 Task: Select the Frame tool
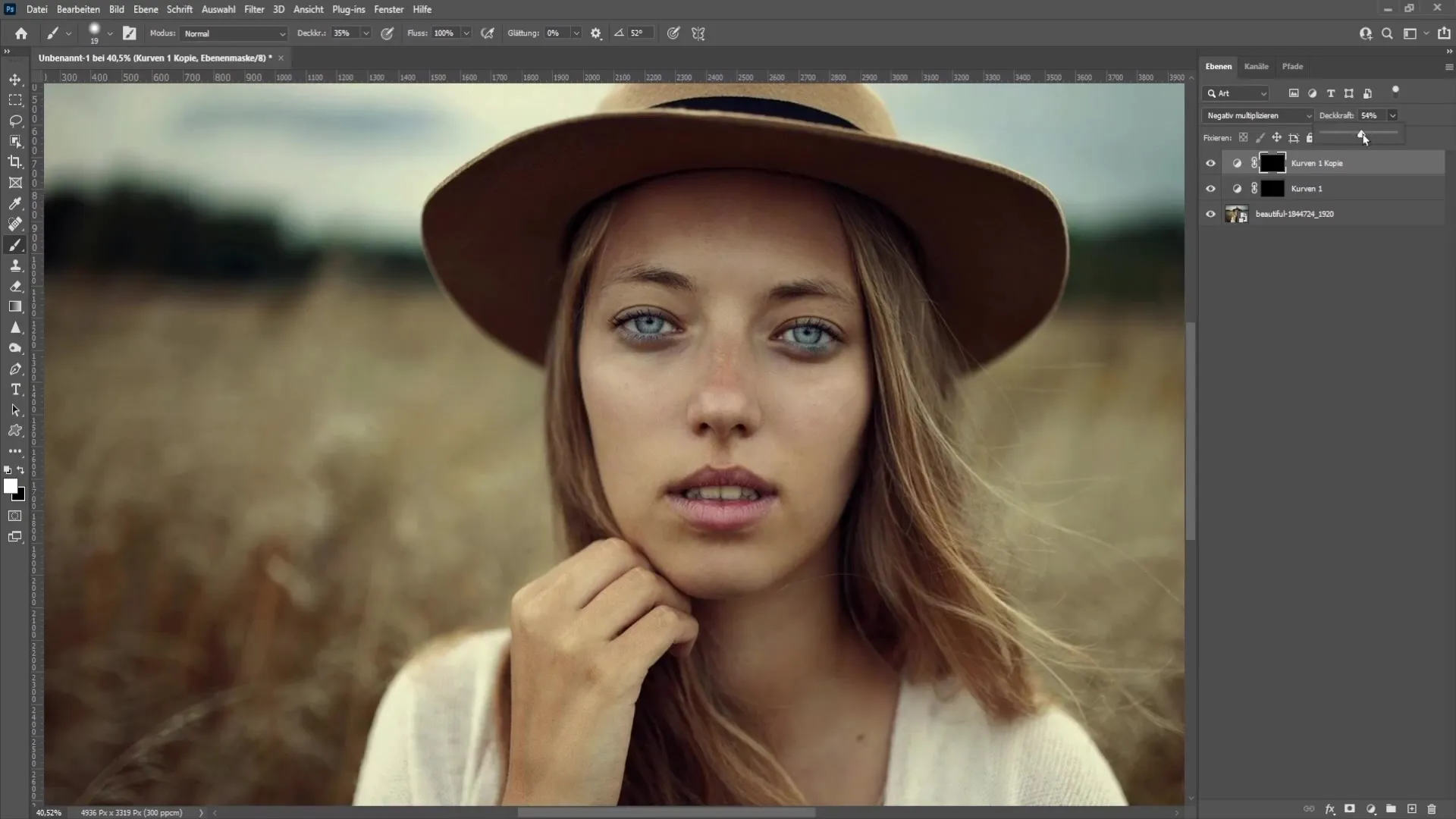tap(15, 183)
